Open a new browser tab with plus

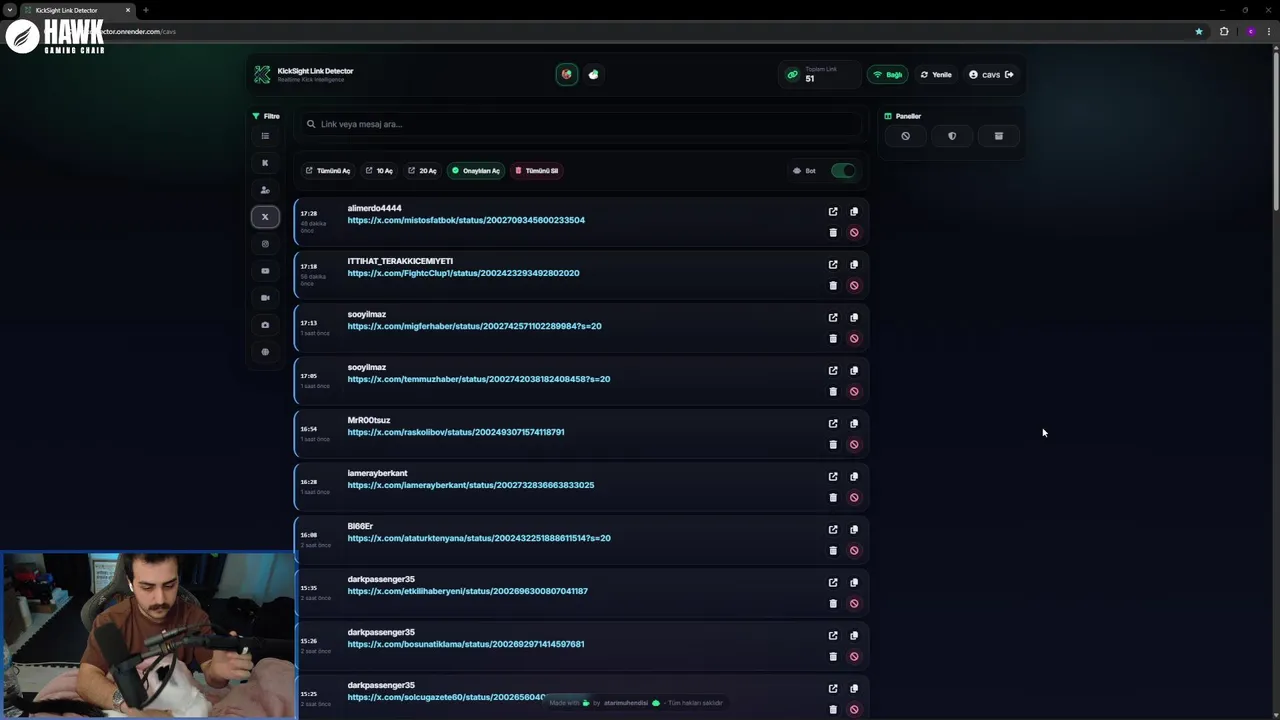[146, 10]
